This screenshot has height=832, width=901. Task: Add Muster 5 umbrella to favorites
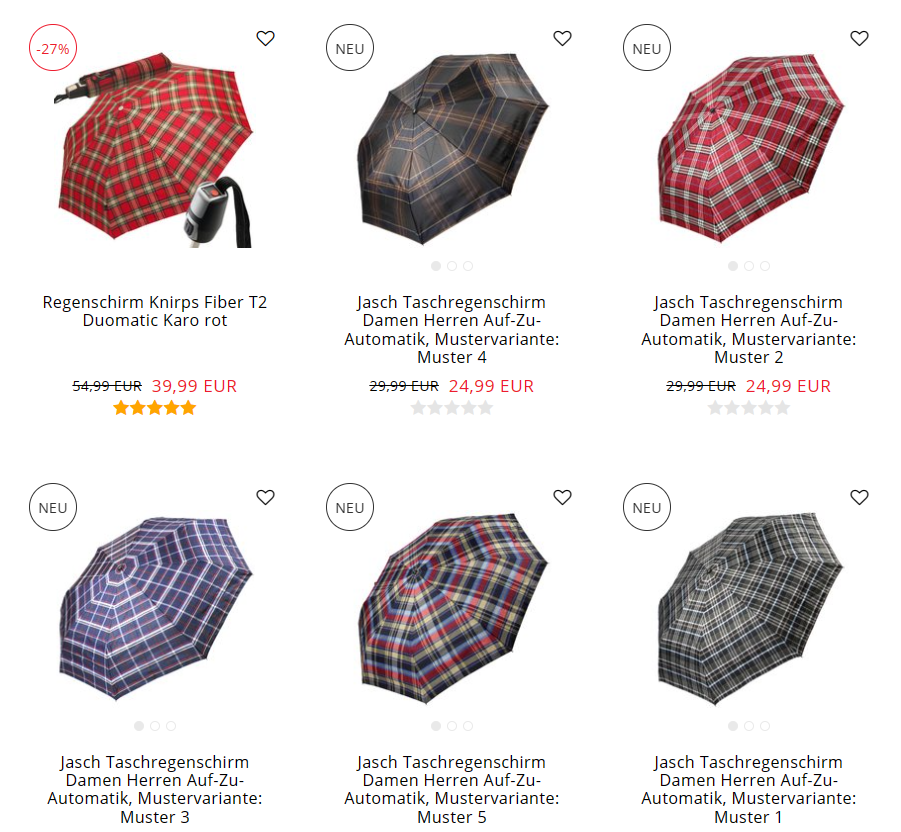(x=563, y=497)
